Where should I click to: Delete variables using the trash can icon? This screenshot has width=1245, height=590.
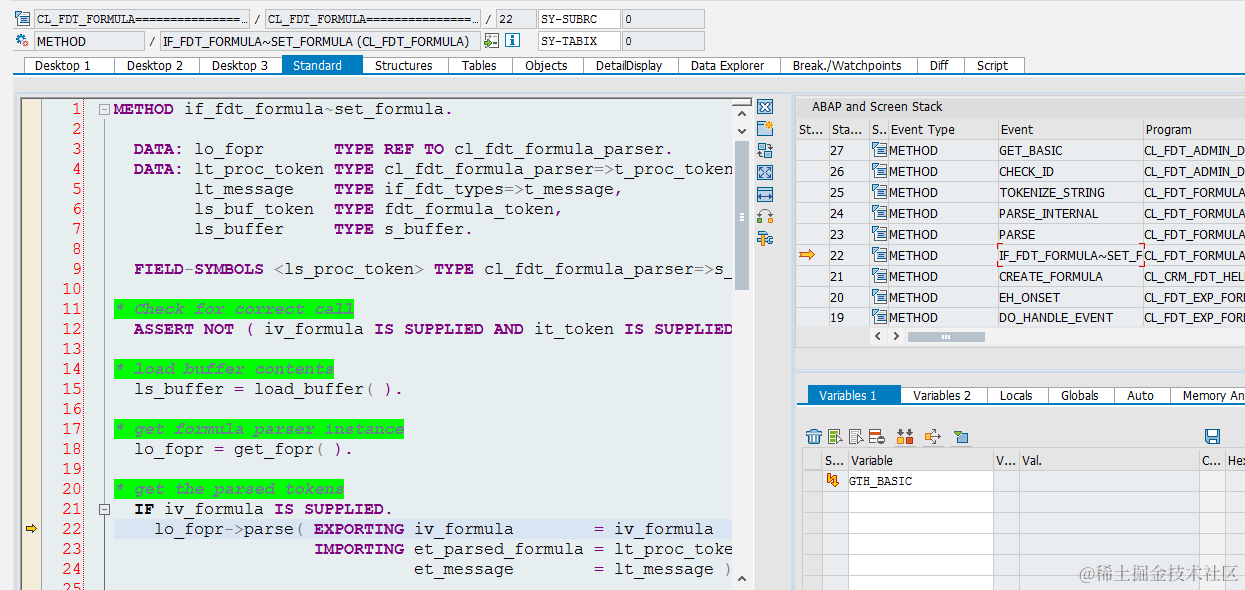pos(814,436)
